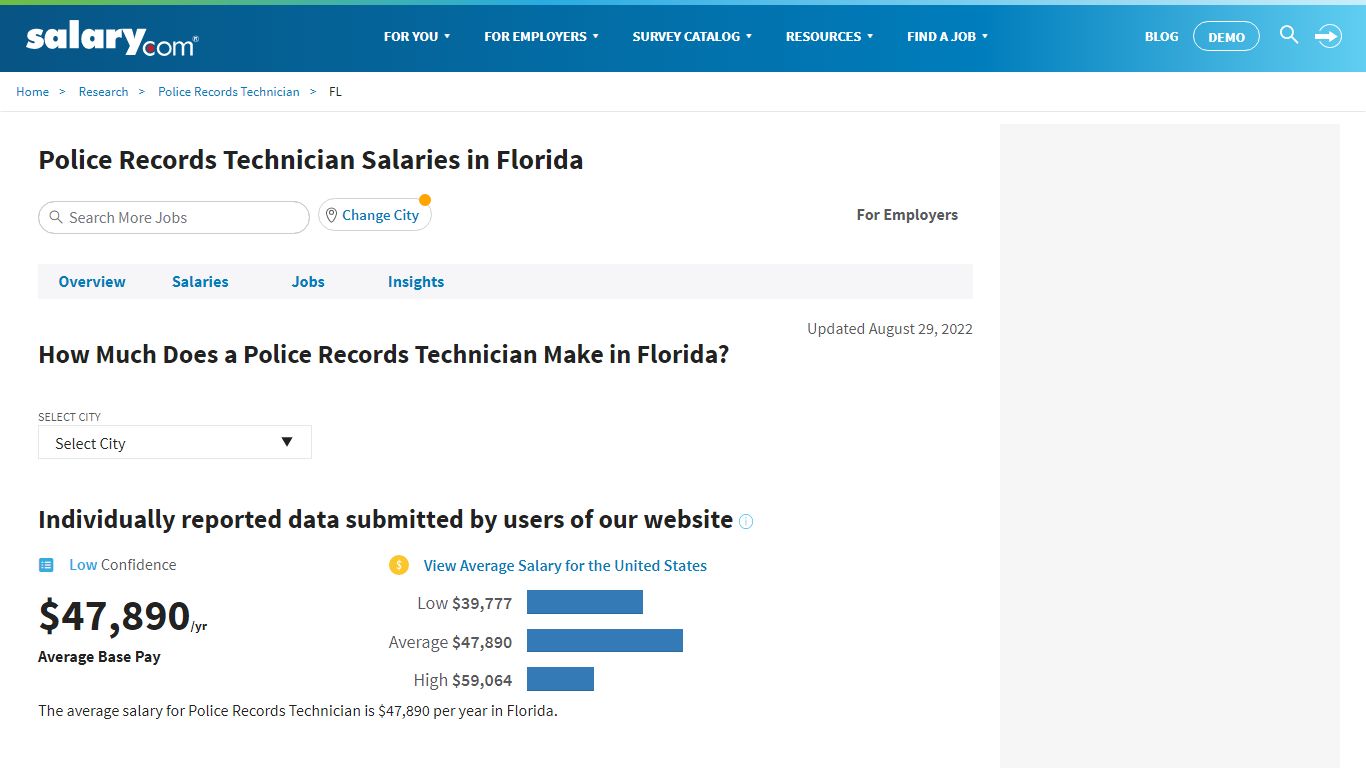Viewport: 1366px width, 768px height.
Task: Click the Low $39,777 salary bar
Action: click(x=585, y=602)
